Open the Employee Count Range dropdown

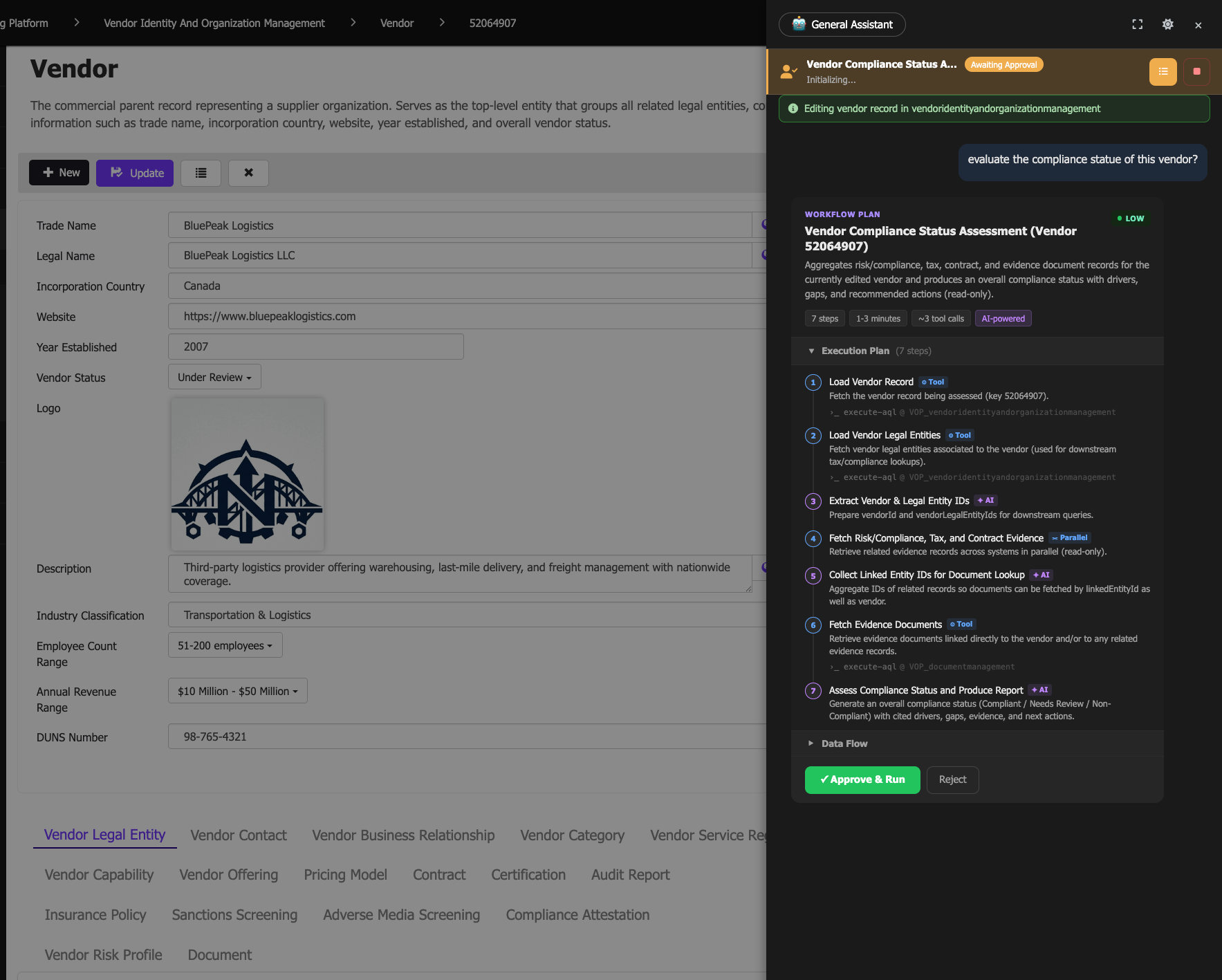(x=225, y=645)
